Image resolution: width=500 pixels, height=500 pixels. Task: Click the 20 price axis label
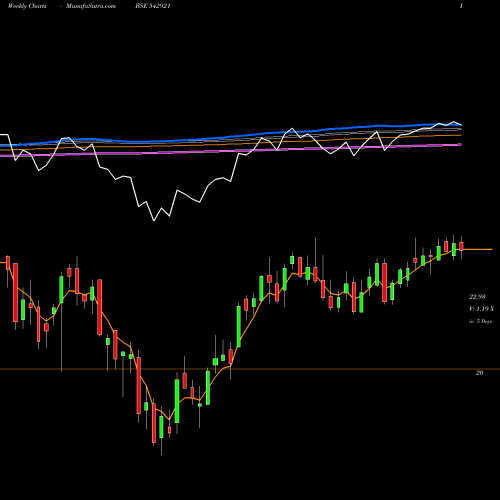tap(479, 373)
